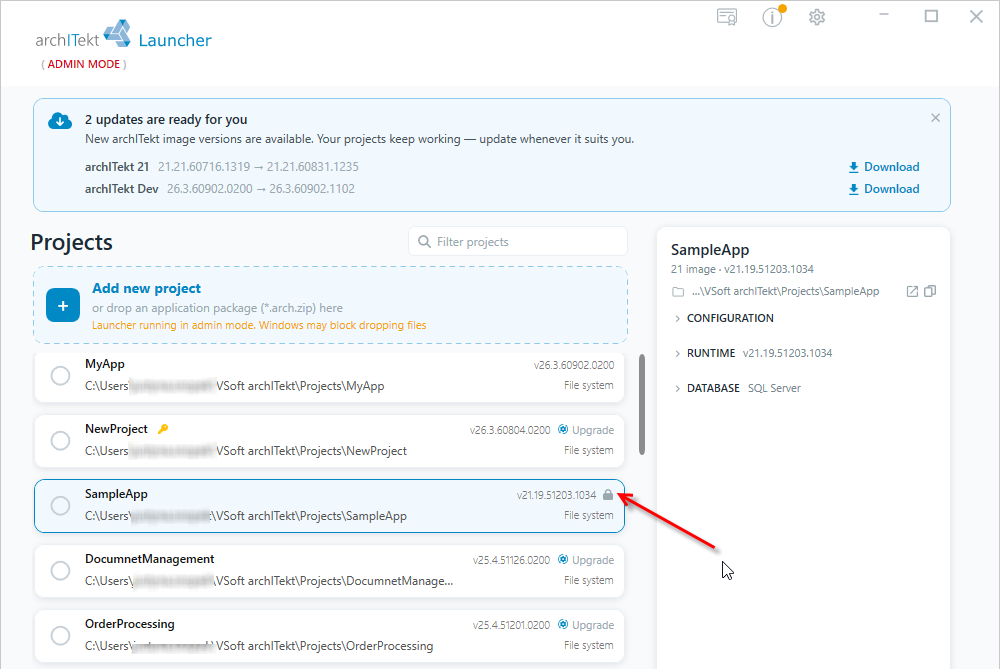Select the NewProject radio button

tap(61, 441)
